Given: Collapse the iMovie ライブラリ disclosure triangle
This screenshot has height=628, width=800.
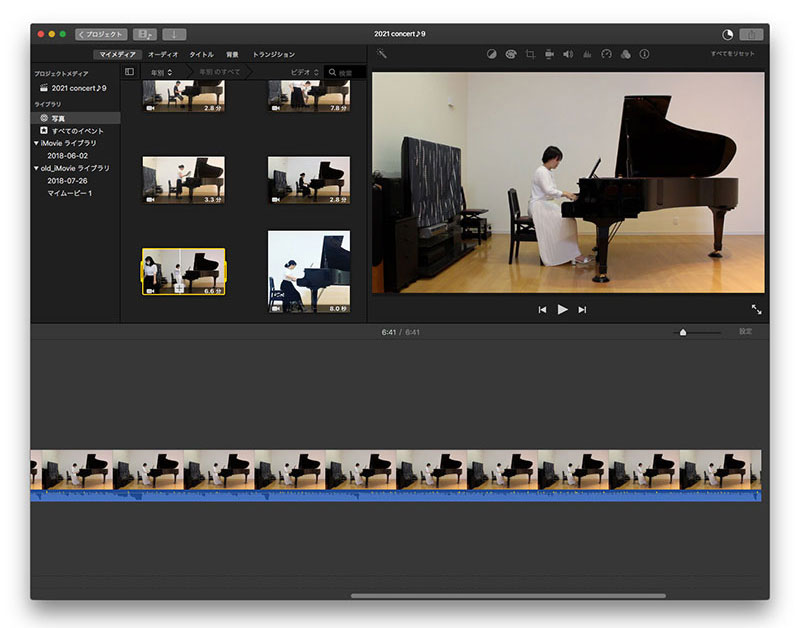Looking at the screenshot, I should click(x=37, y=143).
